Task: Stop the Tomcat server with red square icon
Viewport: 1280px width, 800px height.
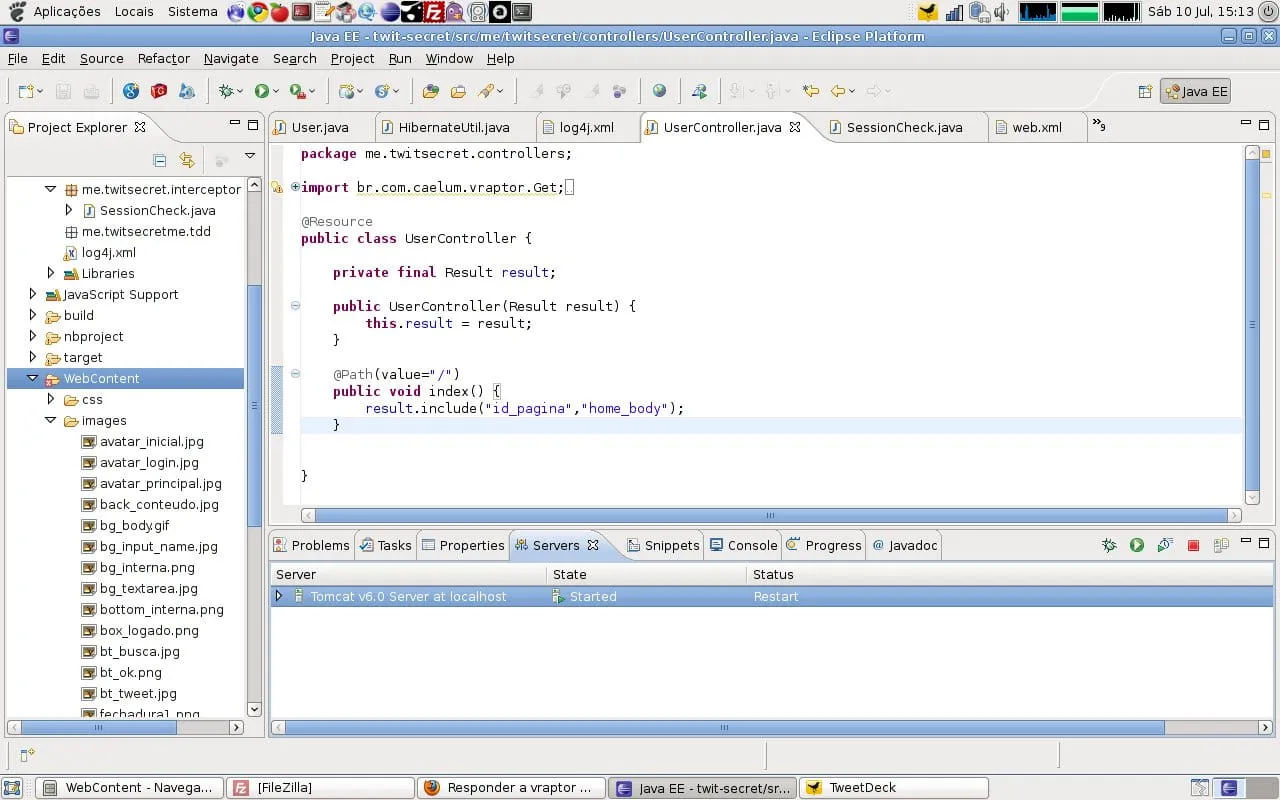Action: (1193, 545)
